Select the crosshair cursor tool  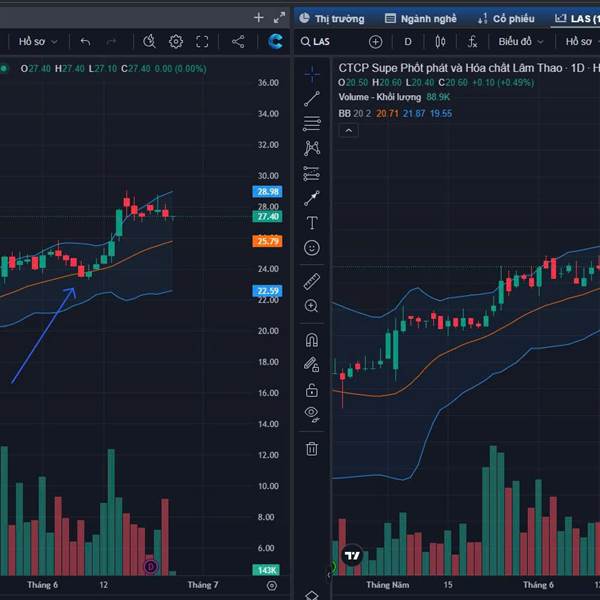pos(312,73)
